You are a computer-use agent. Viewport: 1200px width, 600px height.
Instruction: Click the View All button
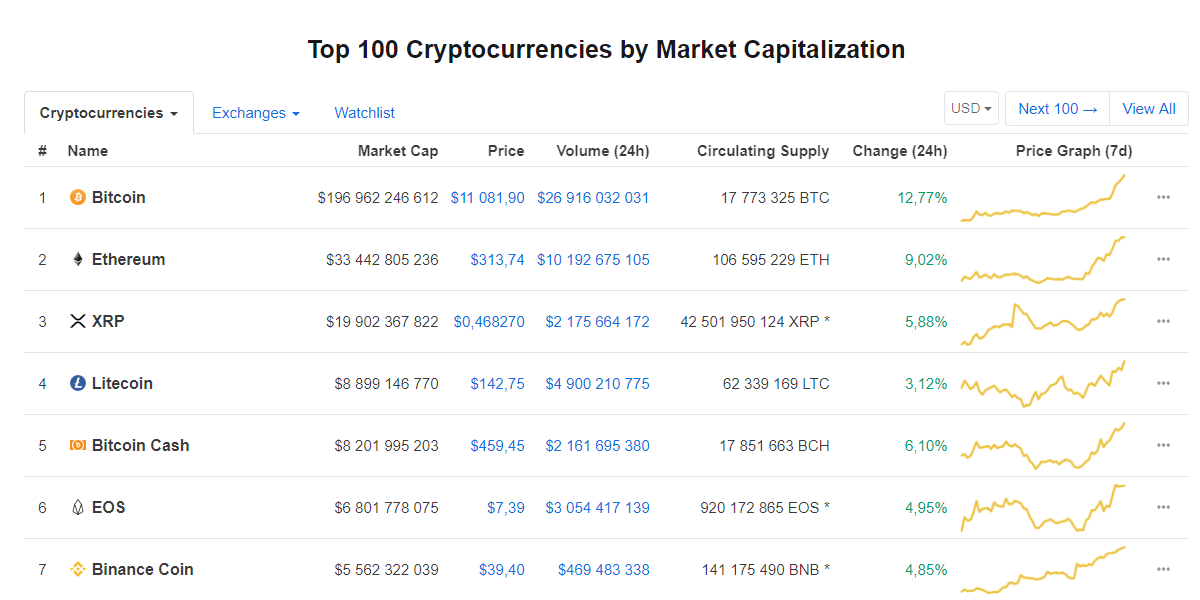pyautogui.click(x=1149, y=109)
